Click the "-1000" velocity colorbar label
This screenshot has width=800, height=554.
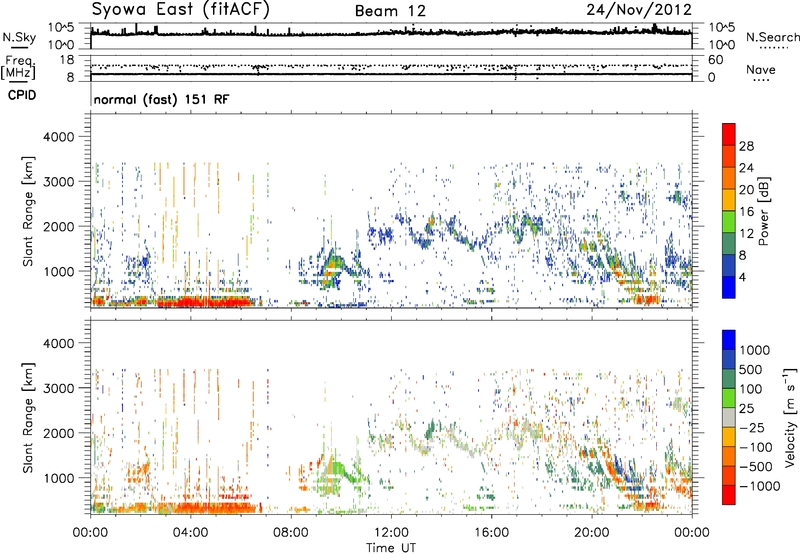click(x=760, y=486)
